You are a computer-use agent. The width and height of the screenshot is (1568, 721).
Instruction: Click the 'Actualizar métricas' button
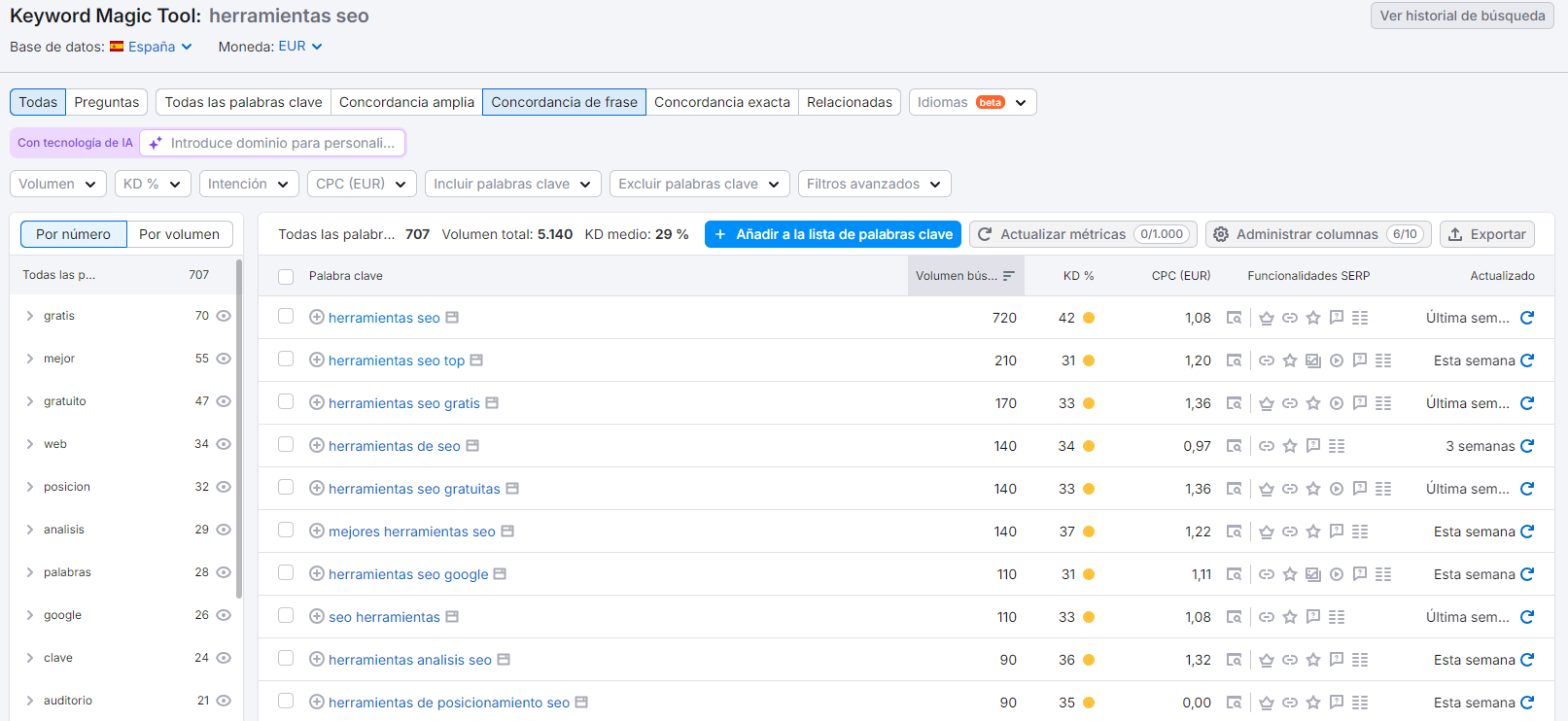(x=1083, y=234)
